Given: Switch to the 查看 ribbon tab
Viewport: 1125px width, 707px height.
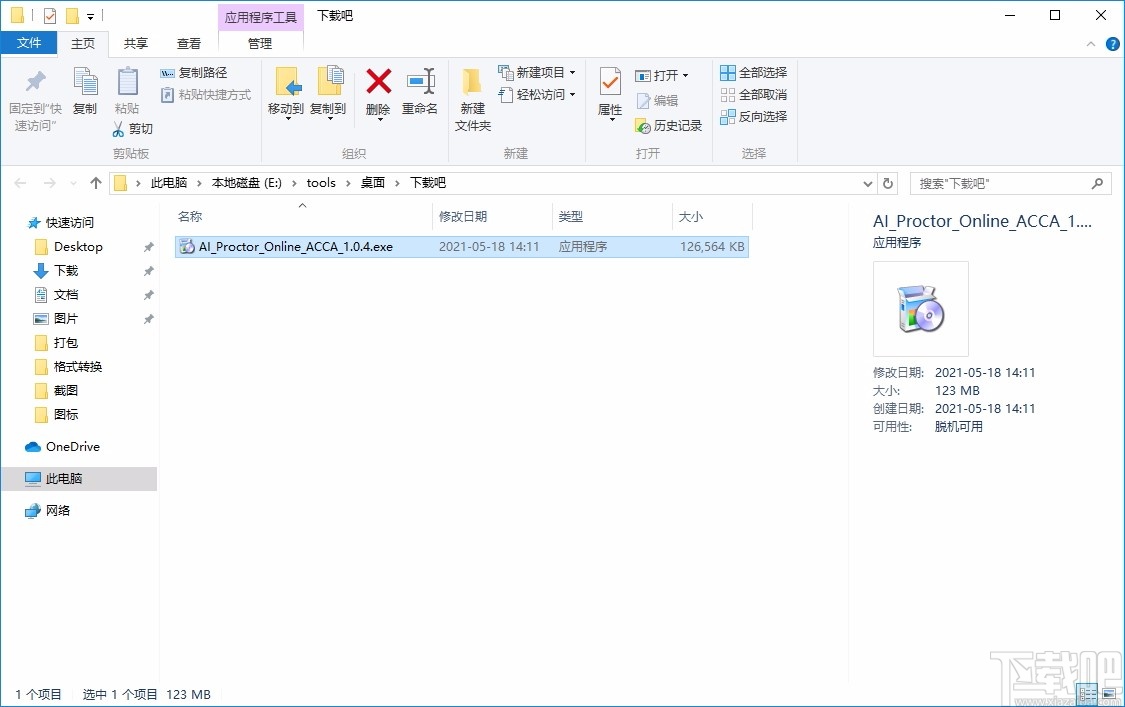Looking at the screenshot, I should pyautogui.click(x=189, y=43).
